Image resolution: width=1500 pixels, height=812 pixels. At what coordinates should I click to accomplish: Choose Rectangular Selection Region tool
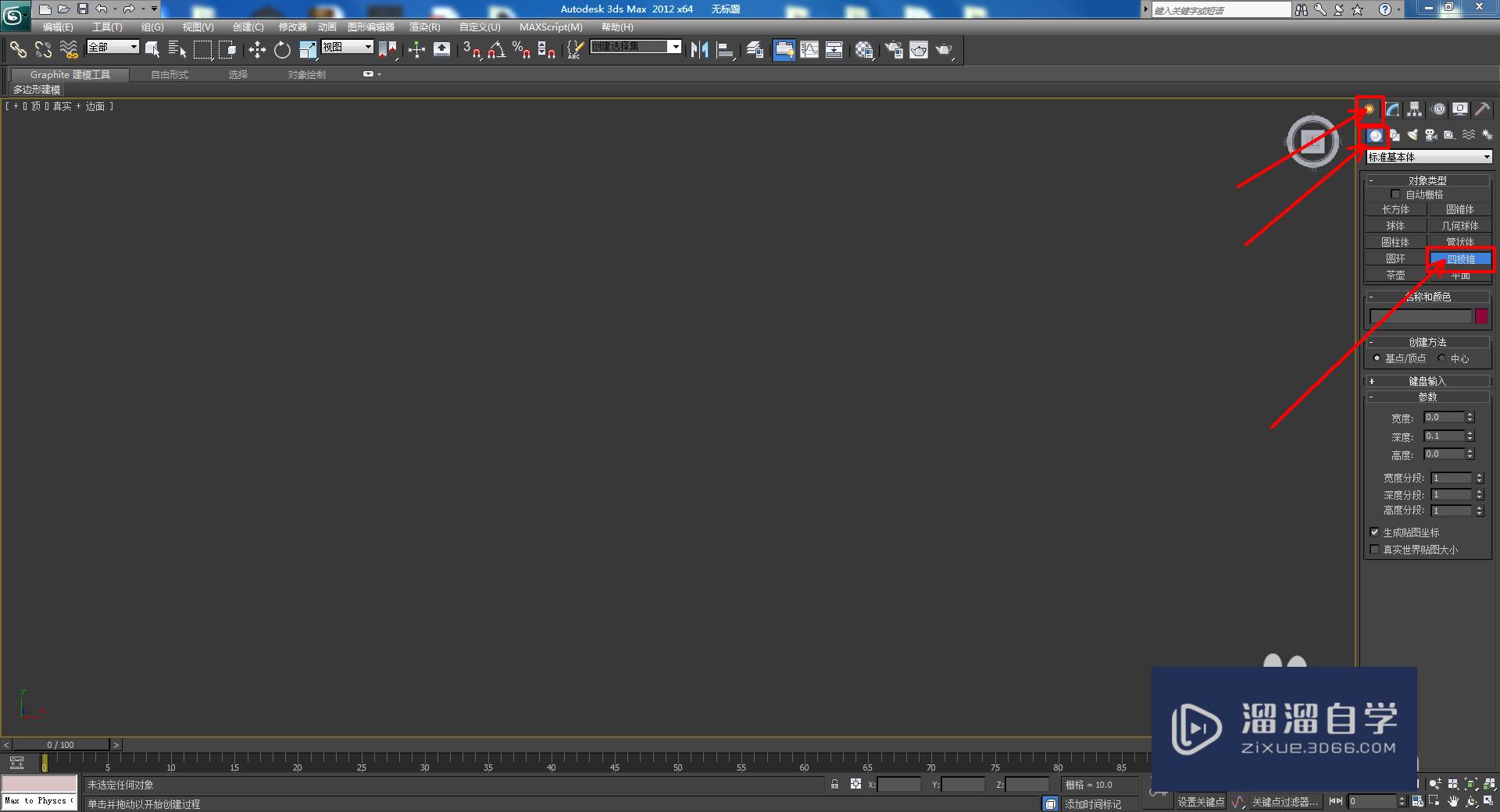click(x=202, y=50)
